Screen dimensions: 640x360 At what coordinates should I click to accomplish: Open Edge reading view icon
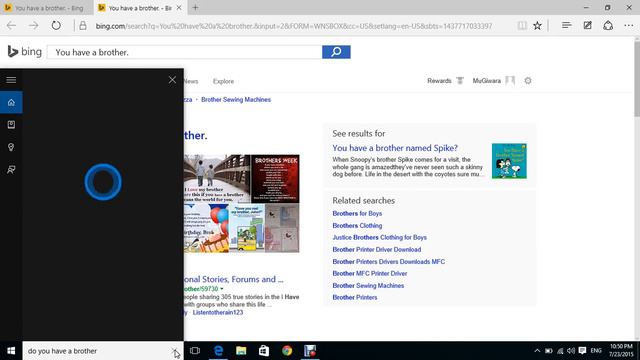522,26
